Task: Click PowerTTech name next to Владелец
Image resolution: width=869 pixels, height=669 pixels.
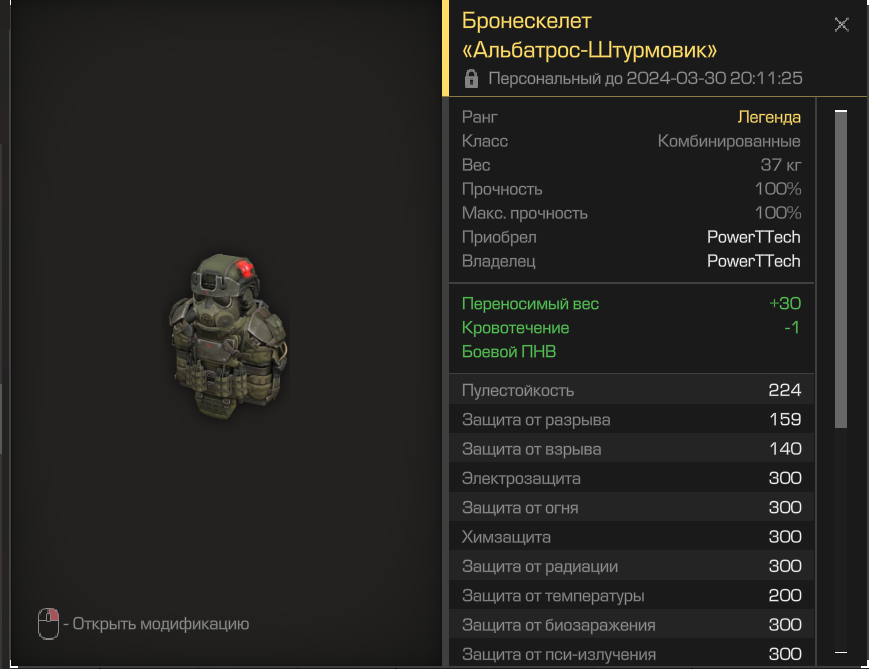Action: pos(753,261)
